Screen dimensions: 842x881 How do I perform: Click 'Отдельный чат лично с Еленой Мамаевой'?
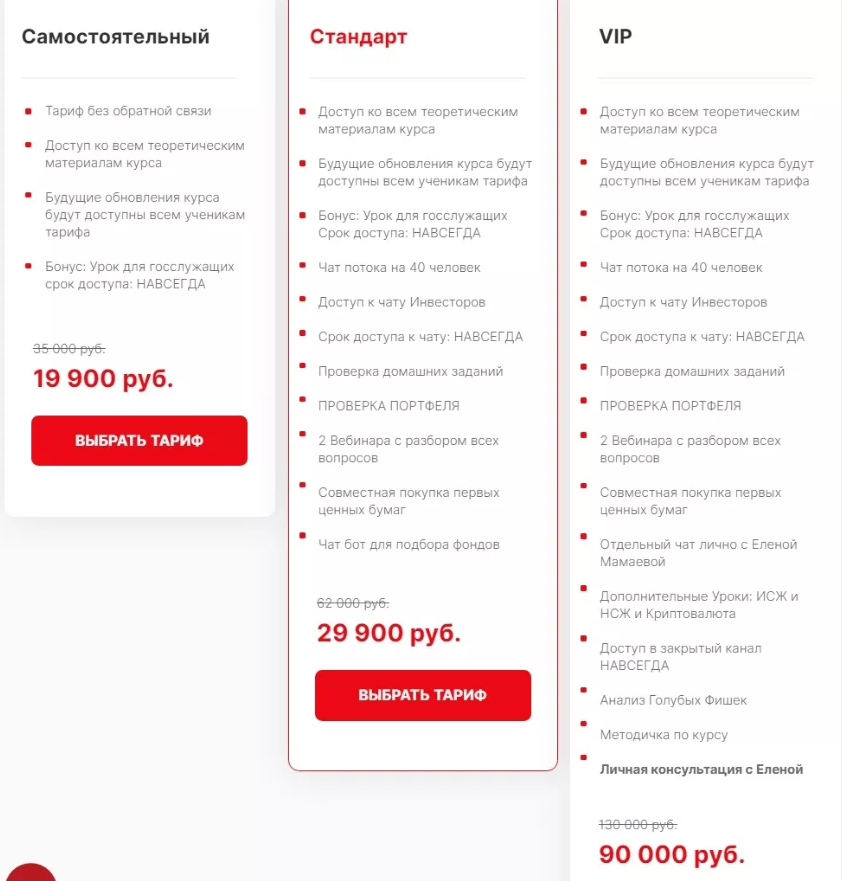pyautogui.click(x=698, y=553)
